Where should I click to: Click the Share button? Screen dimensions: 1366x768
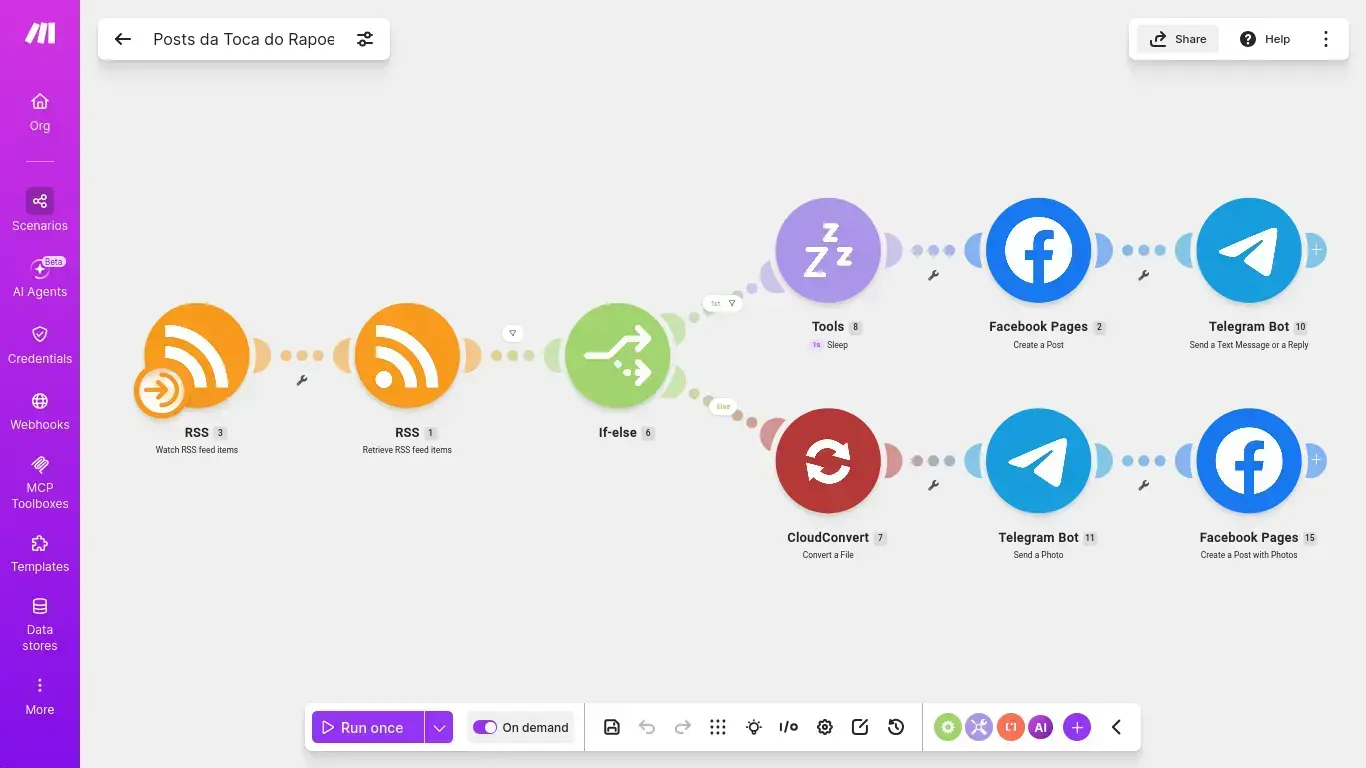pyautogui.click(x=1178, y=39)
